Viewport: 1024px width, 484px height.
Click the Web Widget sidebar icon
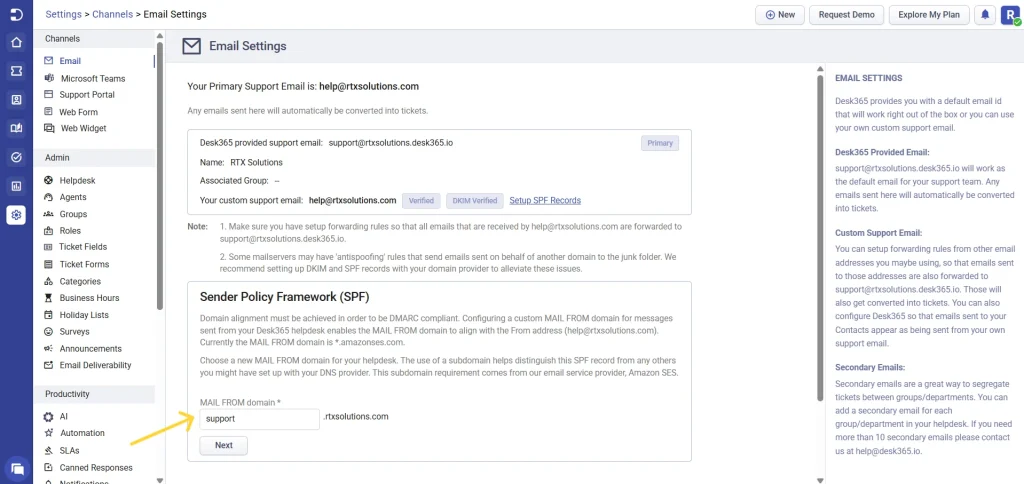[48, 129]
